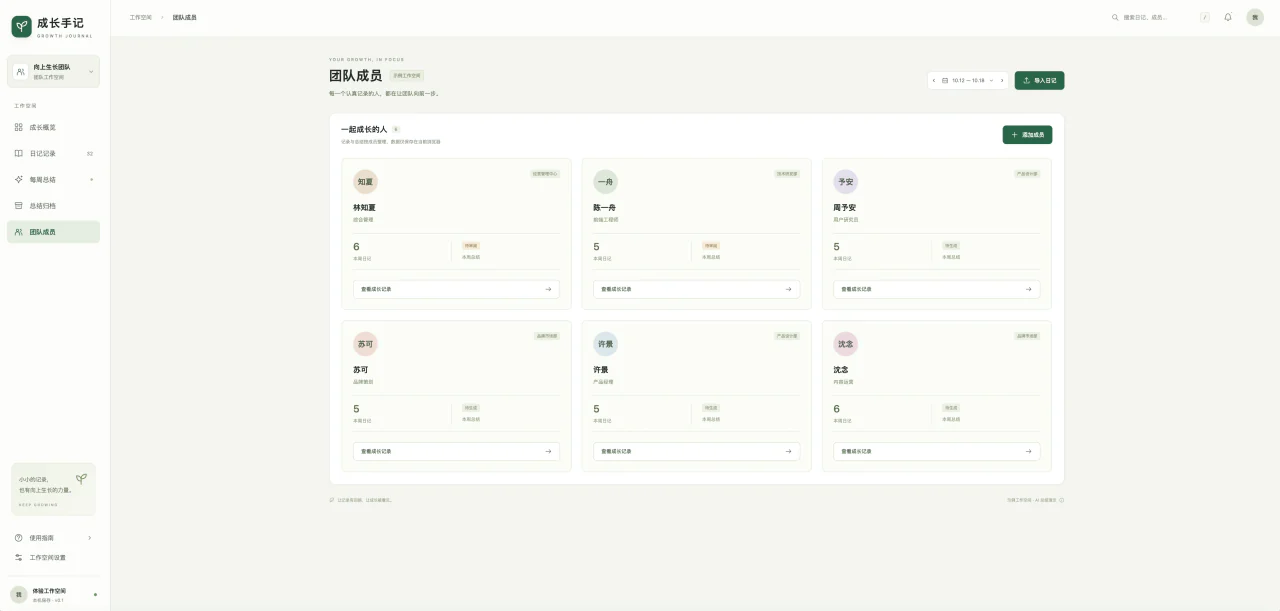Open 日记记录 in the sidebar

53,153
